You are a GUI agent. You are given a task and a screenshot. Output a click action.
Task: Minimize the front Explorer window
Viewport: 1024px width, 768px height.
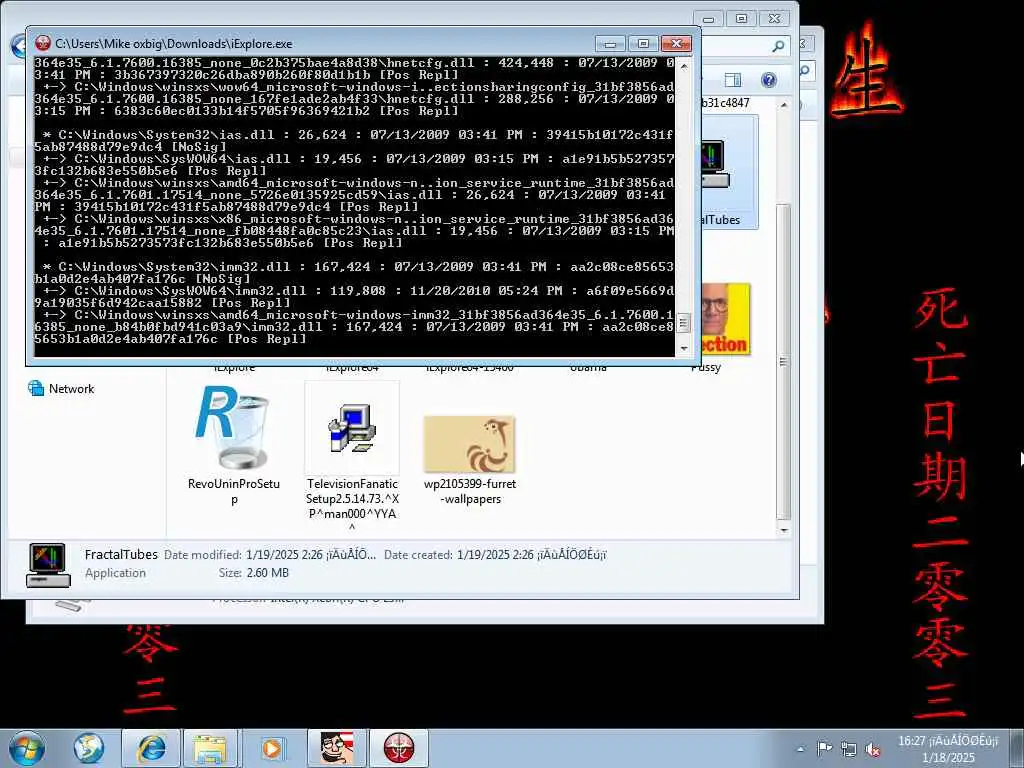[708, 19]
